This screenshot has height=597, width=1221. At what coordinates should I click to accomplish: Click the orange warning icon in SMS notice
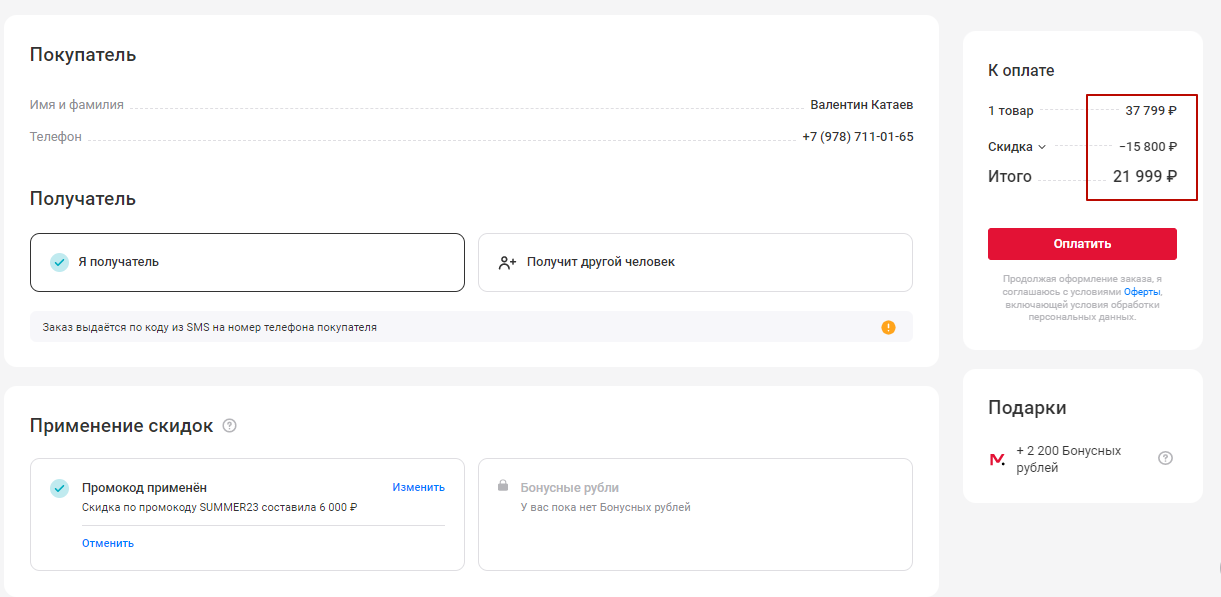(888, 327)
